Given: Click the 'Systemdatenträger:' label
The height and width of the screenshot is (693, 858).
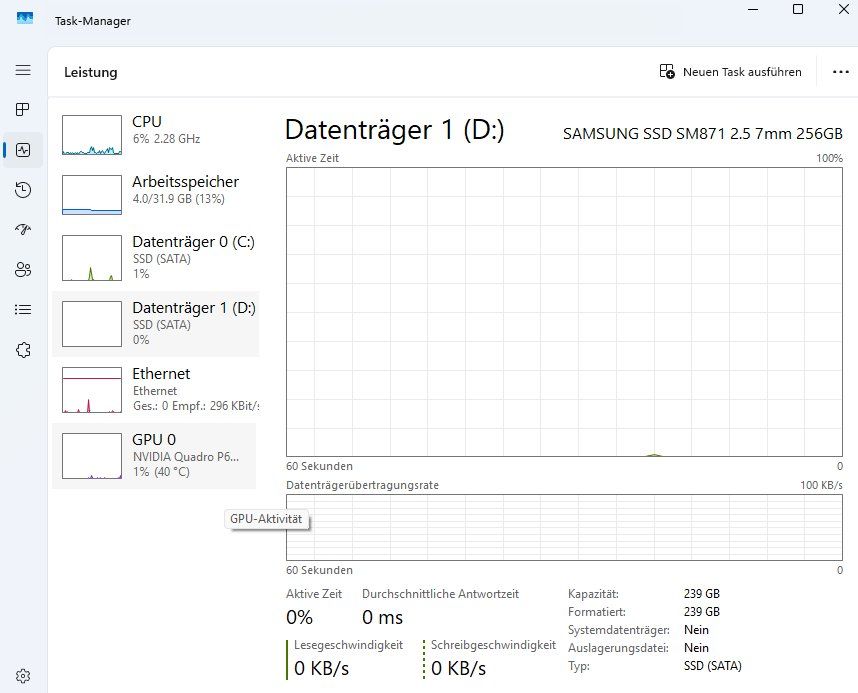Looking at the screenshot, I should click(619, 630).
